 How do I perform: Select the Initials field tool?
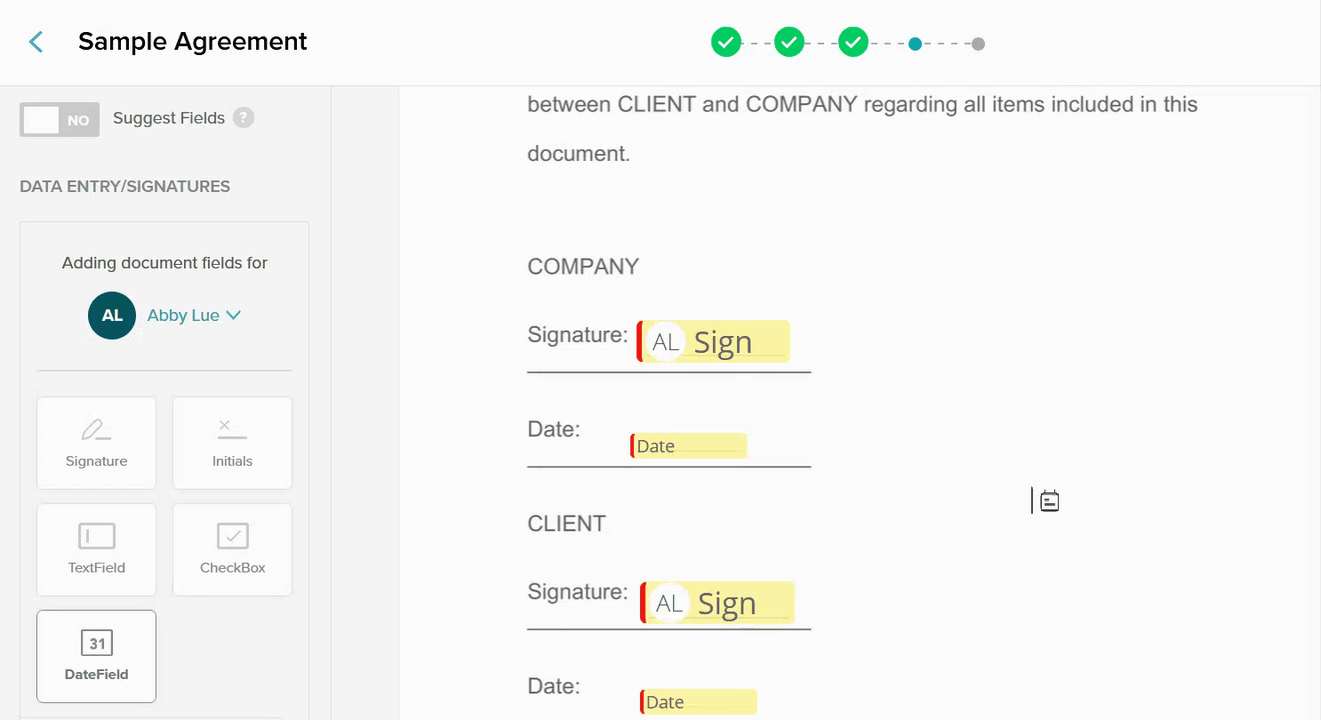[x=232, y=442]
